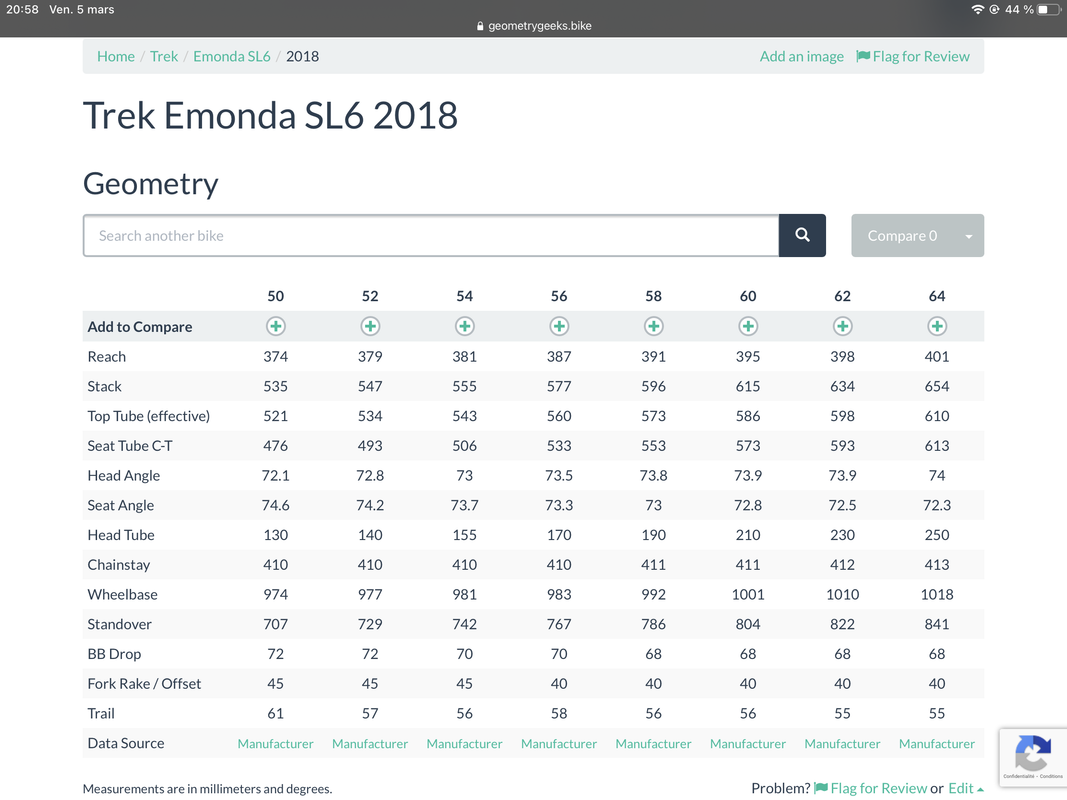Expand the Edit menu caret
Screen dimensions: 1067x800
pos(981,789)
